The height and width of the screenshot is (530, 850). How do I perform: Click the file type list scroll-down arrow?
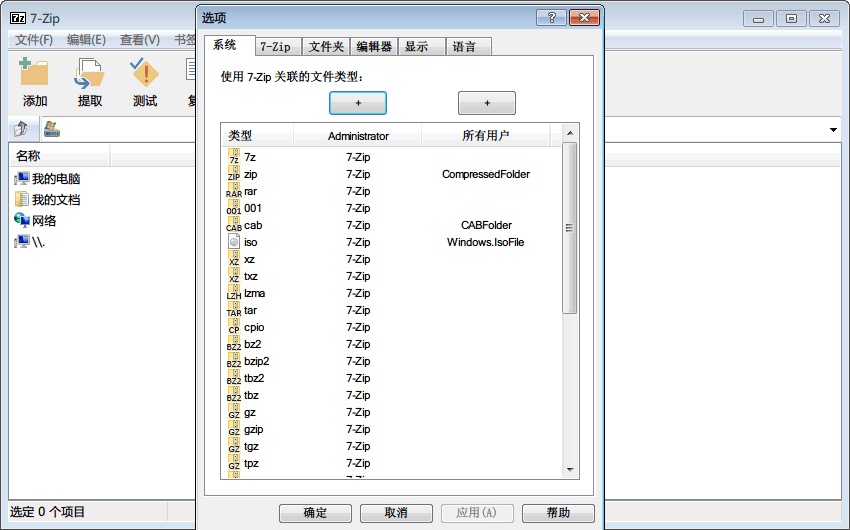[x=569, y=468]
